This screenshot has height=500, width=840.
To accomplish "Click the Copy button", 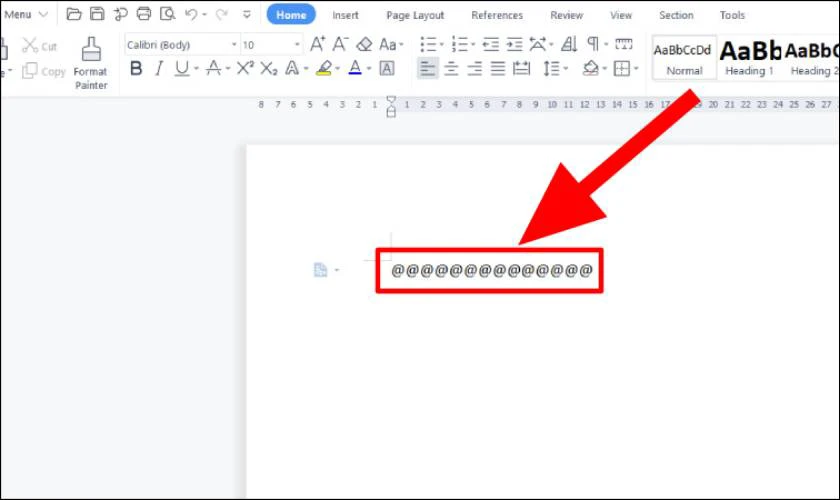I will (x=43, y=71).
